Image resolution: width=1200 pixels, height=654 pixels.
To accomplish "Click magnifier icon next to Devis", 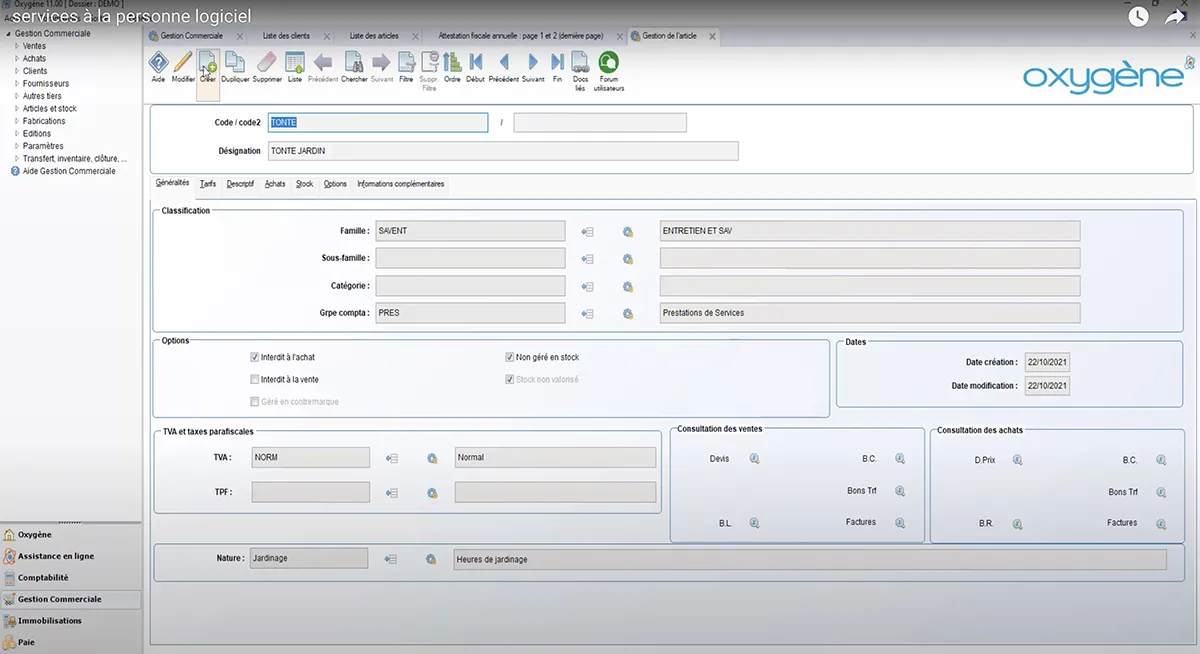I will (755, 459).
